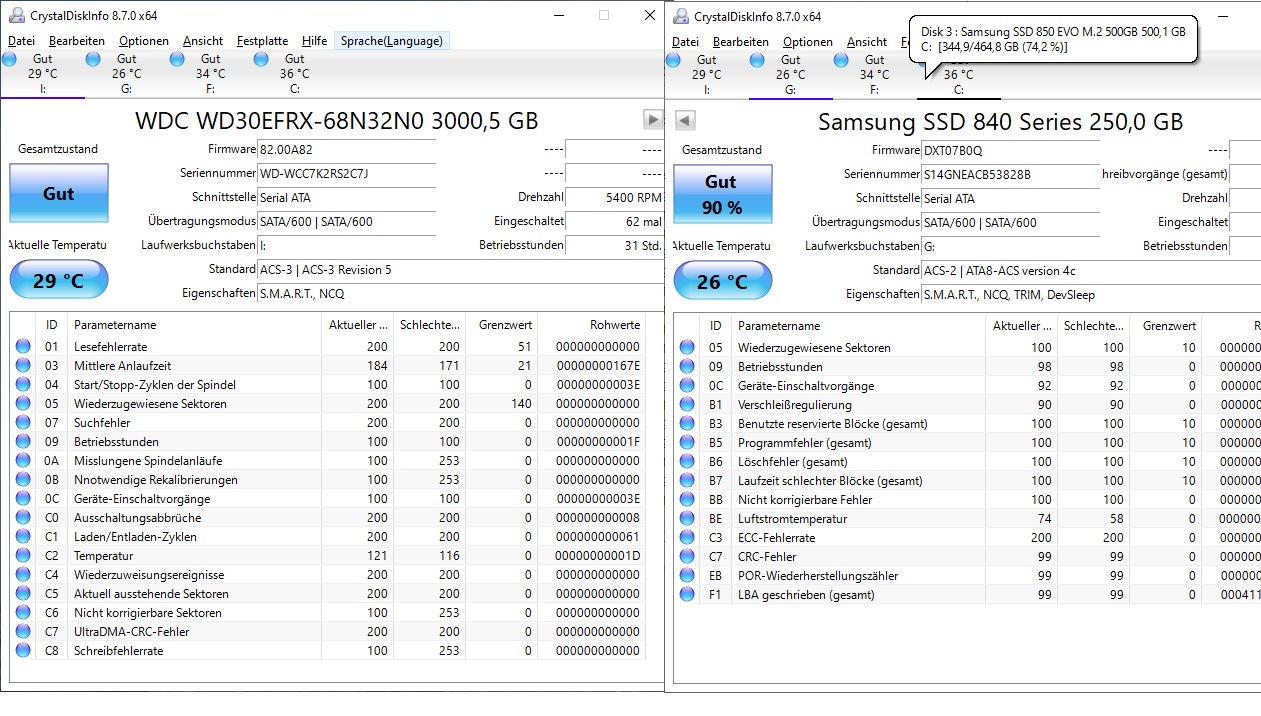
Task: Sort by Rohwerte column in left window
Action: [591, 325]
